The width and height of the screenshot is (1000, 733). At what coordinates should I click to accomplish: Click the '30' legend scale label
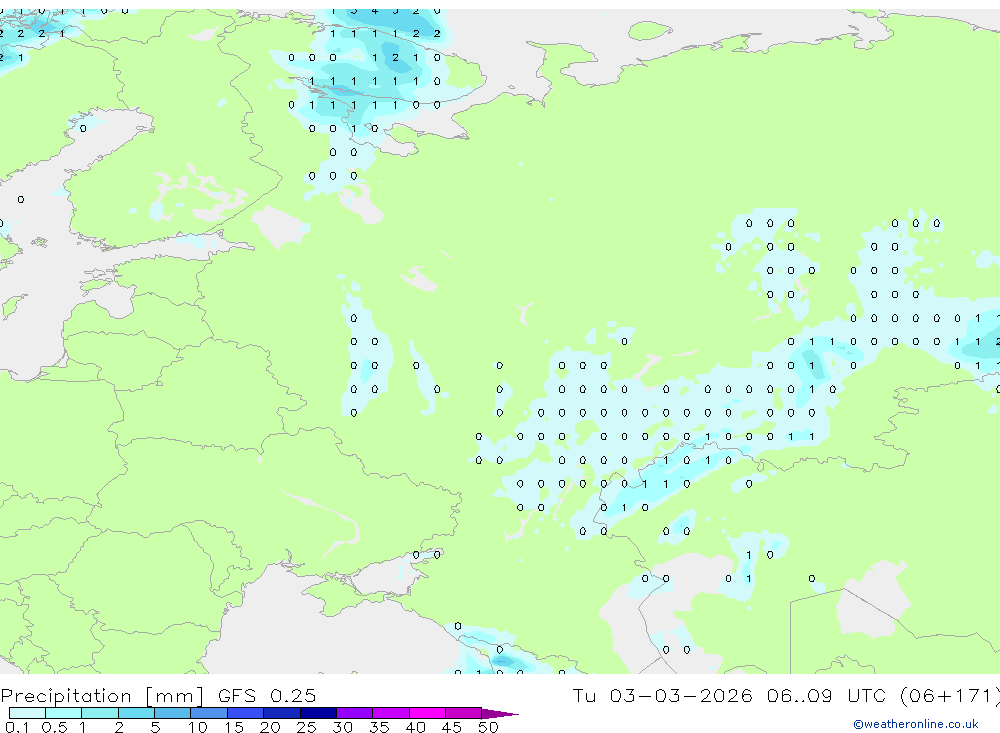pyautogui.click(x=342, y=727)
